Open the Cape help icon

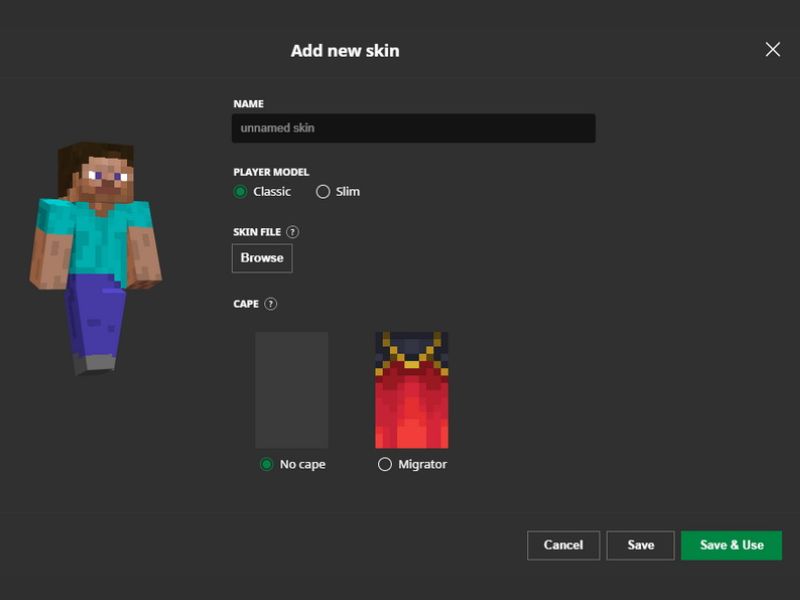click(271, 304)
